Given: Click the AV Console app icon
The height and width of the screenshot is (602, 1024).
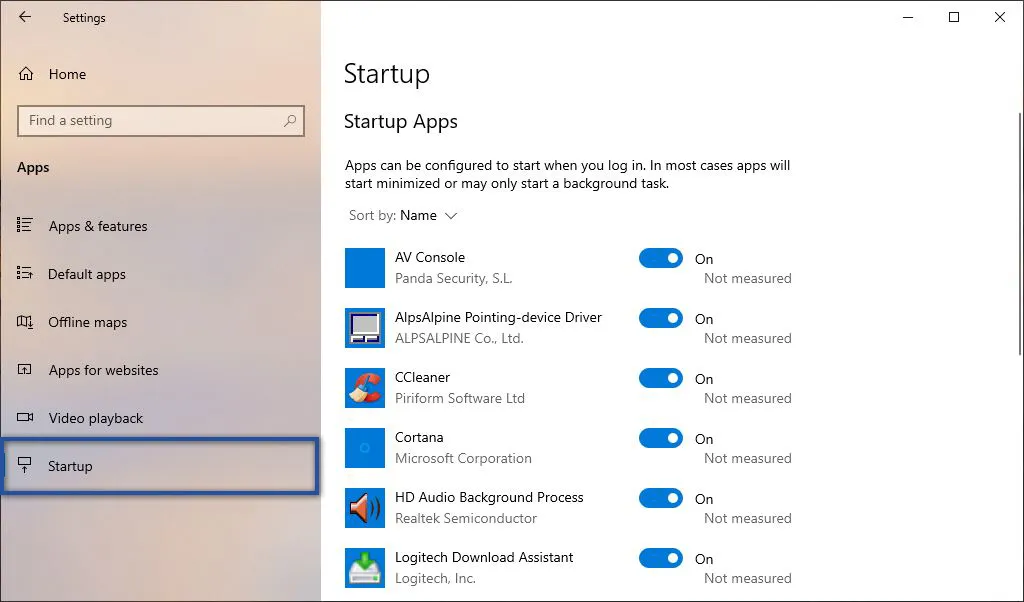Looking at the screenshot, I should (x=364, y=267).
